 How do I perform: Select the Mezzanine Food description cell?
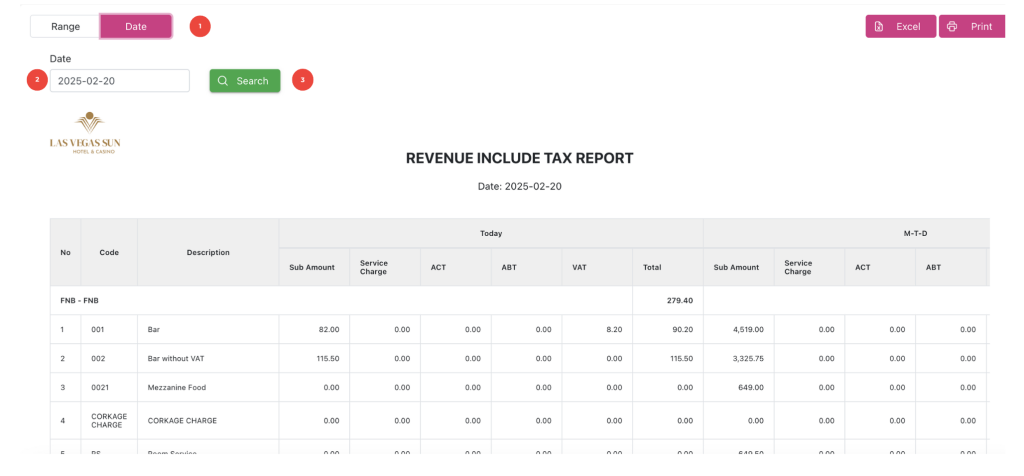pyautogui.click(x=177, y=387)
